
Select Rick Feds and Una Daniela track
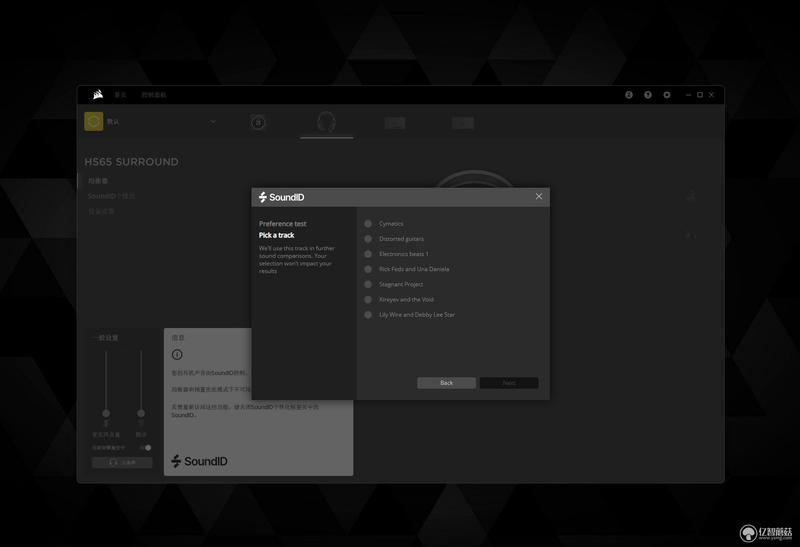click(x=368, y=269)
